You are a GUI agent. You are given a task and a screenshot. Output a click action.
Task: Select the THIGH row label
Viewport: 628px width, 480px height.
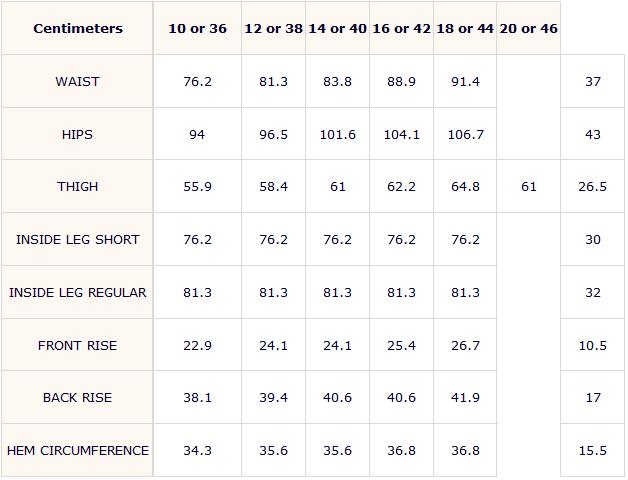(x=77, y=186)
